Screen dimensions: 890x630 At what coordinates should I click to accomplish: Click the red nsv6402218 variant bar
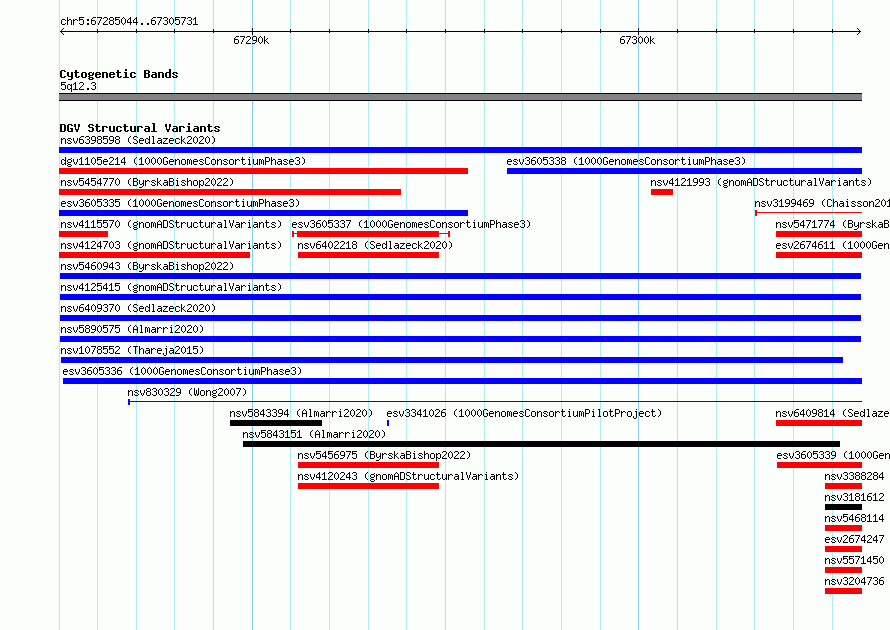368,255
